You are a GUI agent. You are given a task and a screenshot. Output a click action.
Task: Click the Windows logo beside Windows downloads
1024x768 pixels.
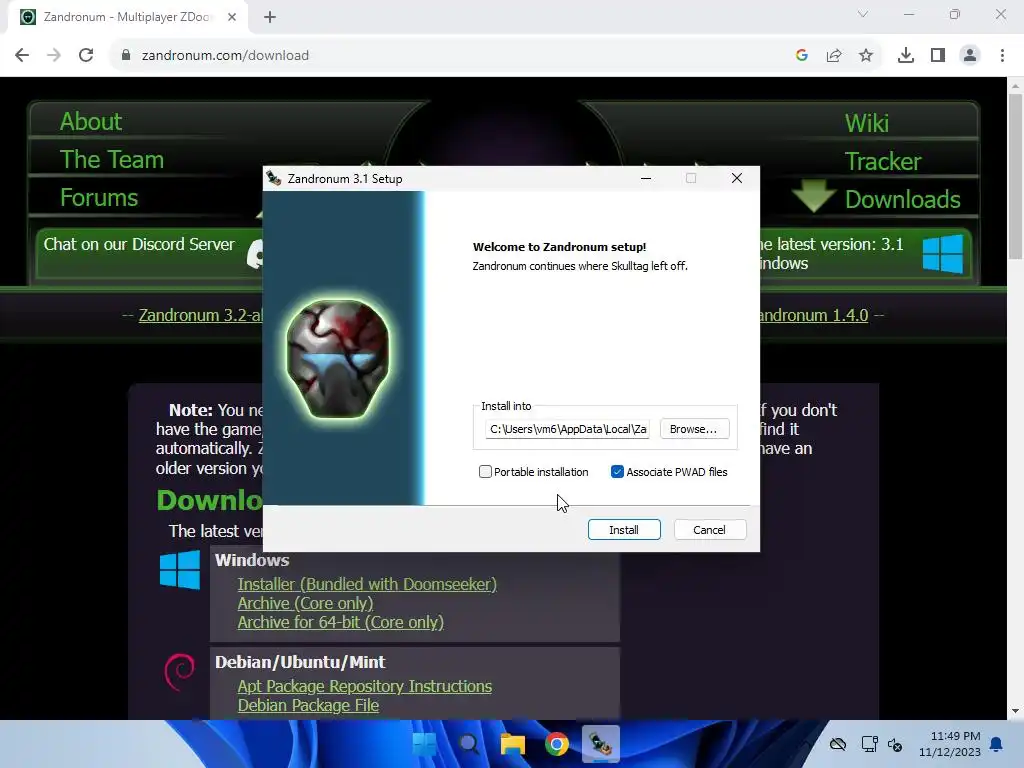point(180,569)
